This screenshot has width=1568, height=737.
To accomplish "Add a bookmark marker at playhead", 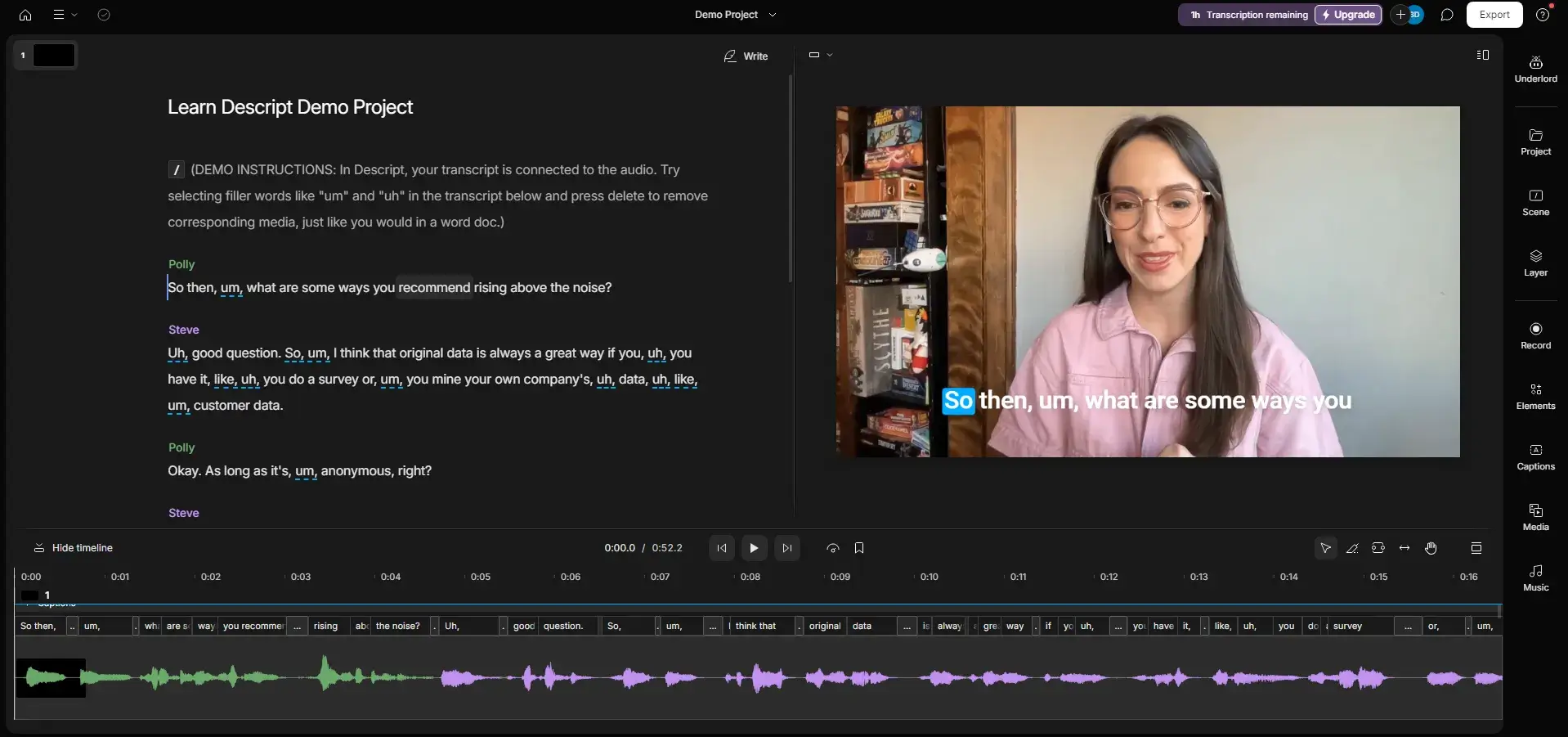I will coord(859,548).
